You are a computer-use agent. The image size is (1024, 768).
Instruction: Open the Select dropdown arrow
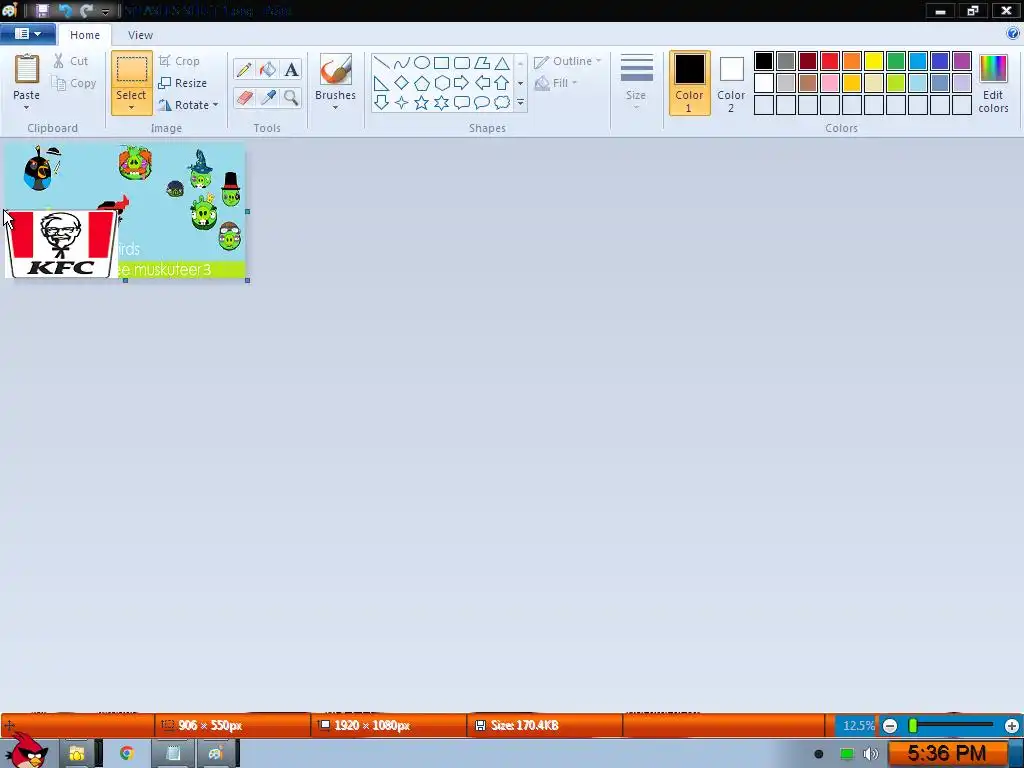click(131, 108)
